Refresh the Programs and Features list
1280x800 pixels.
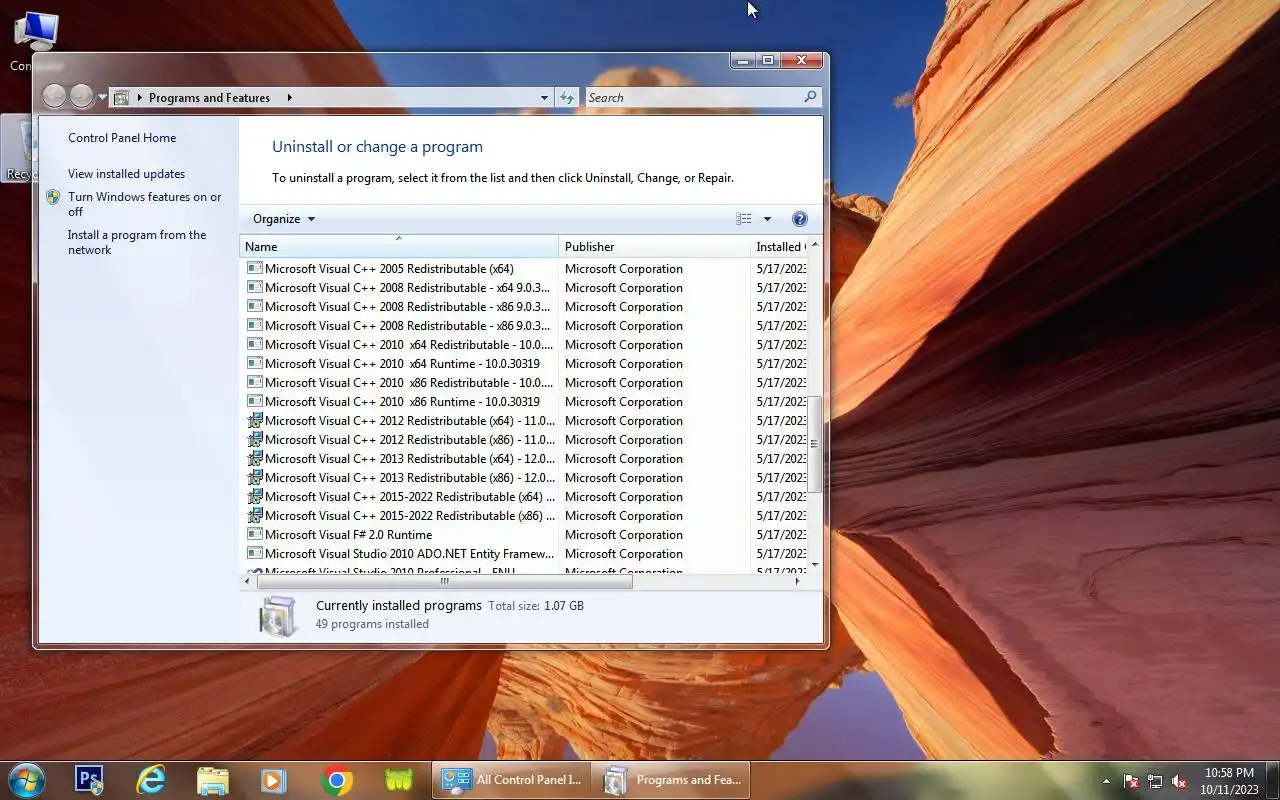pyautogui.click(x=567, y=98)
